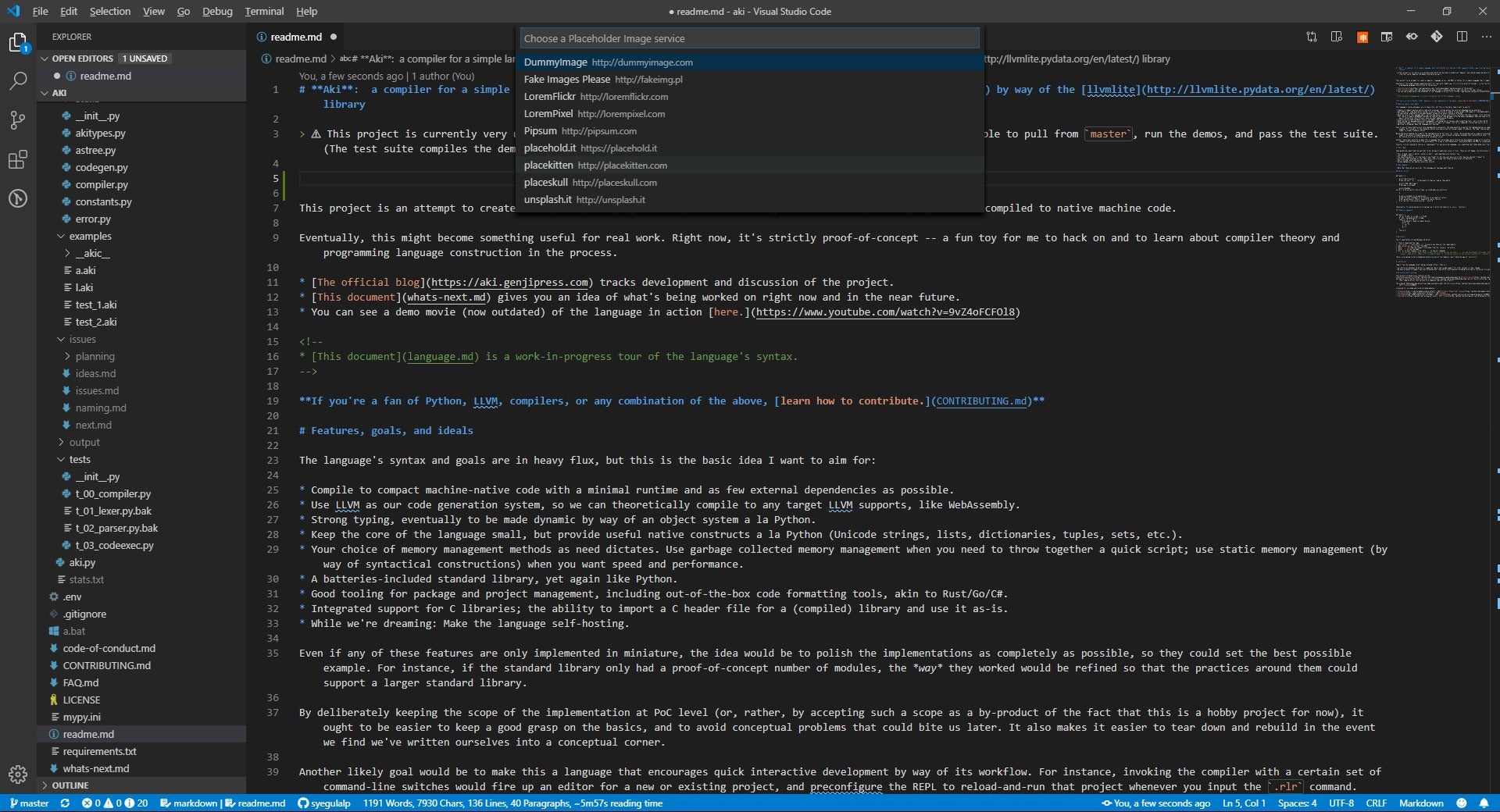The height and width of the screenshot is (812, 1500).
Task: Click the Placeholder Image service input box
Action: 750,38
